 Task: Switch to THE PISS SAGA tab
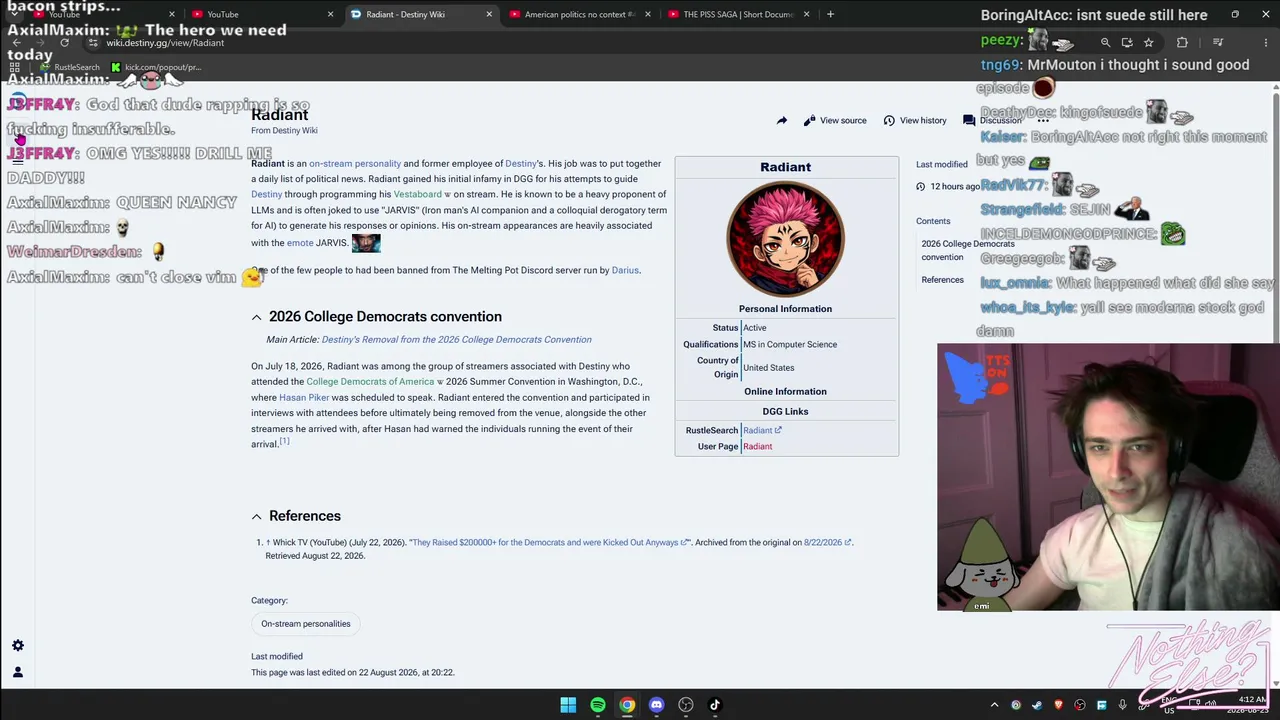pos(738,15)
